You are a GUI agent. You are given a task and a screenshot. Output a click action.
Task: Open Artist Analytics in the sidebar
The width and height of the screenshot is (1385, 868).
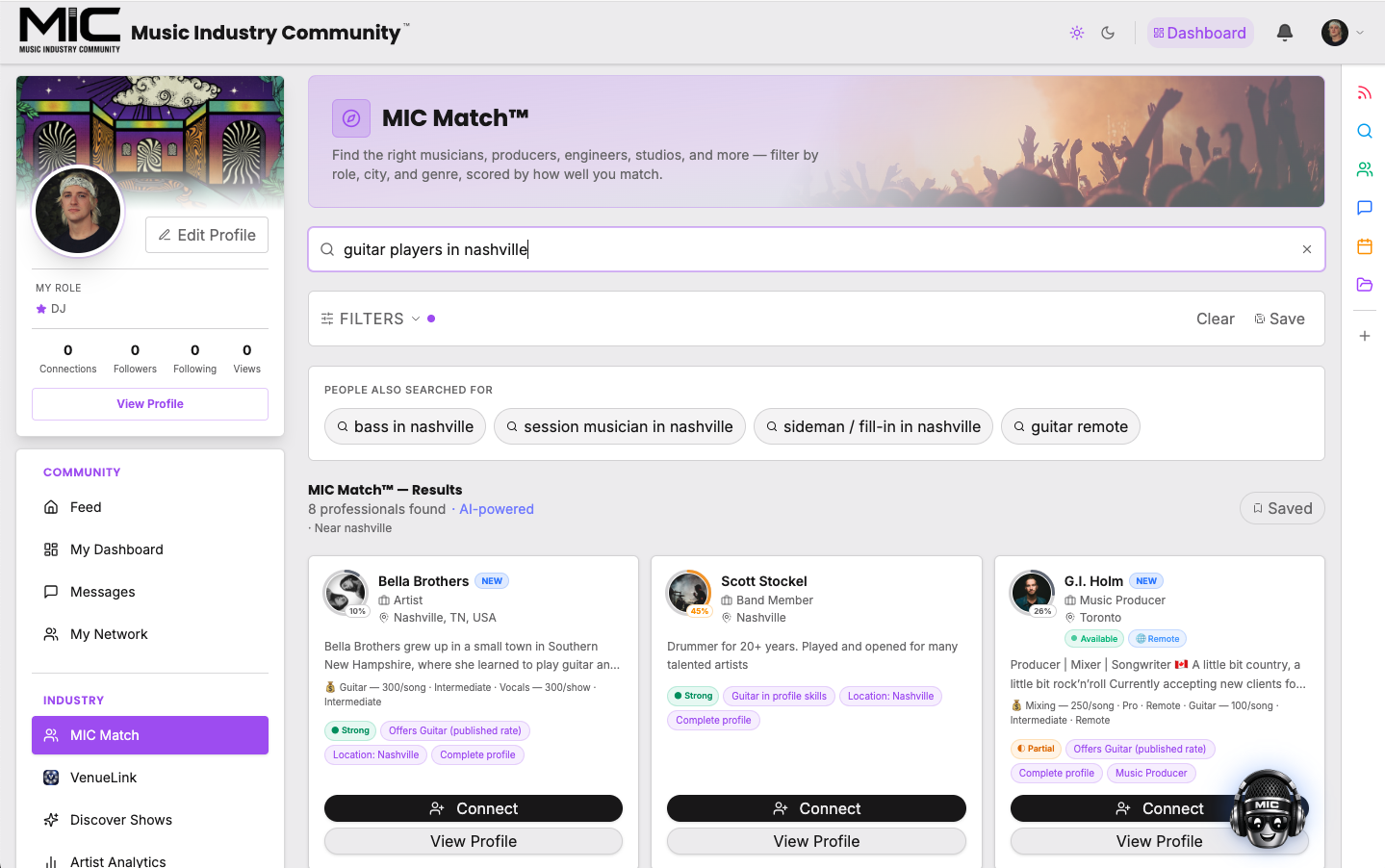(150, 861)
